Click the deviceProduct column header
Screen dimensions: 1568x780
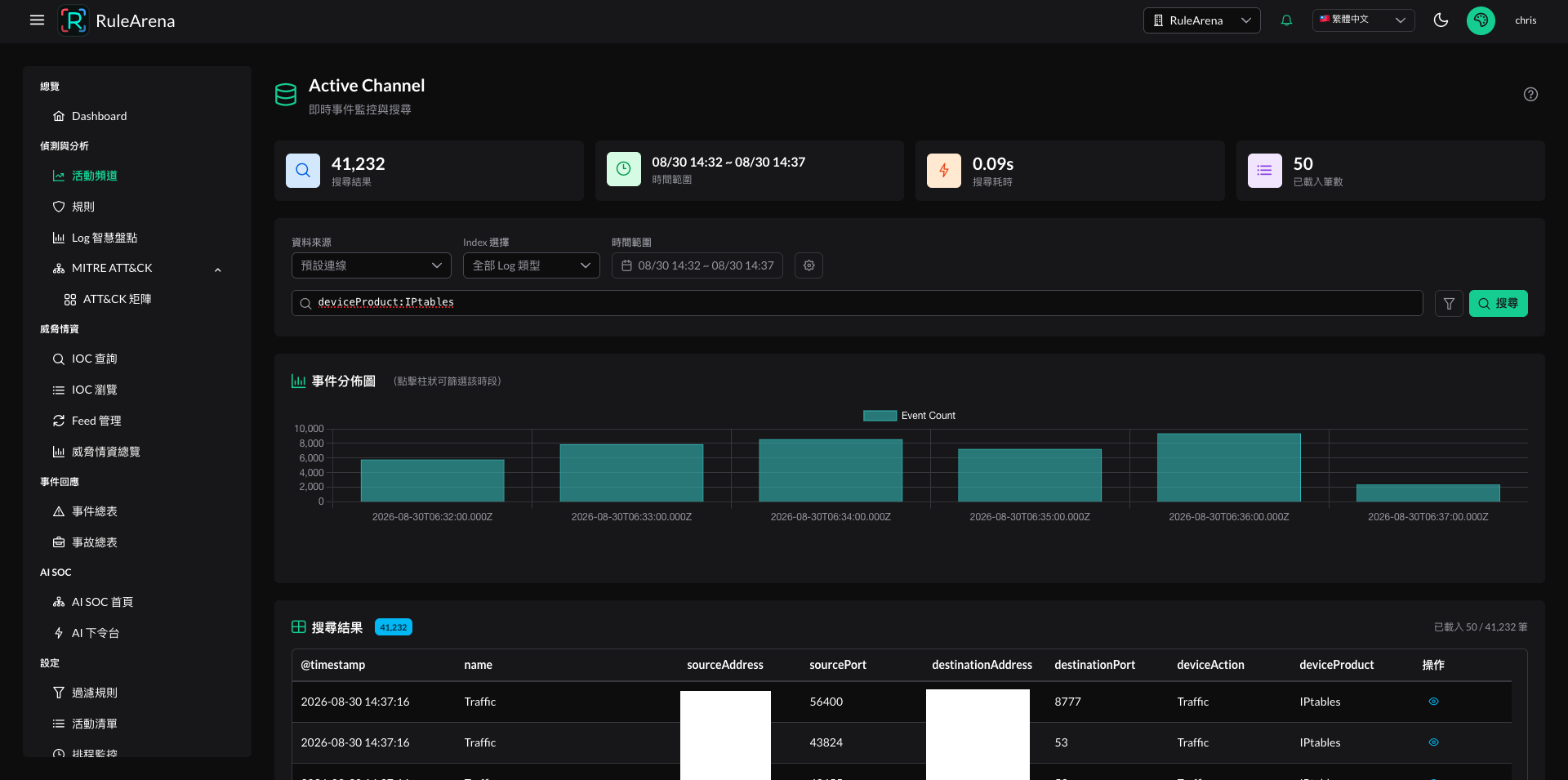(1336, 665)
